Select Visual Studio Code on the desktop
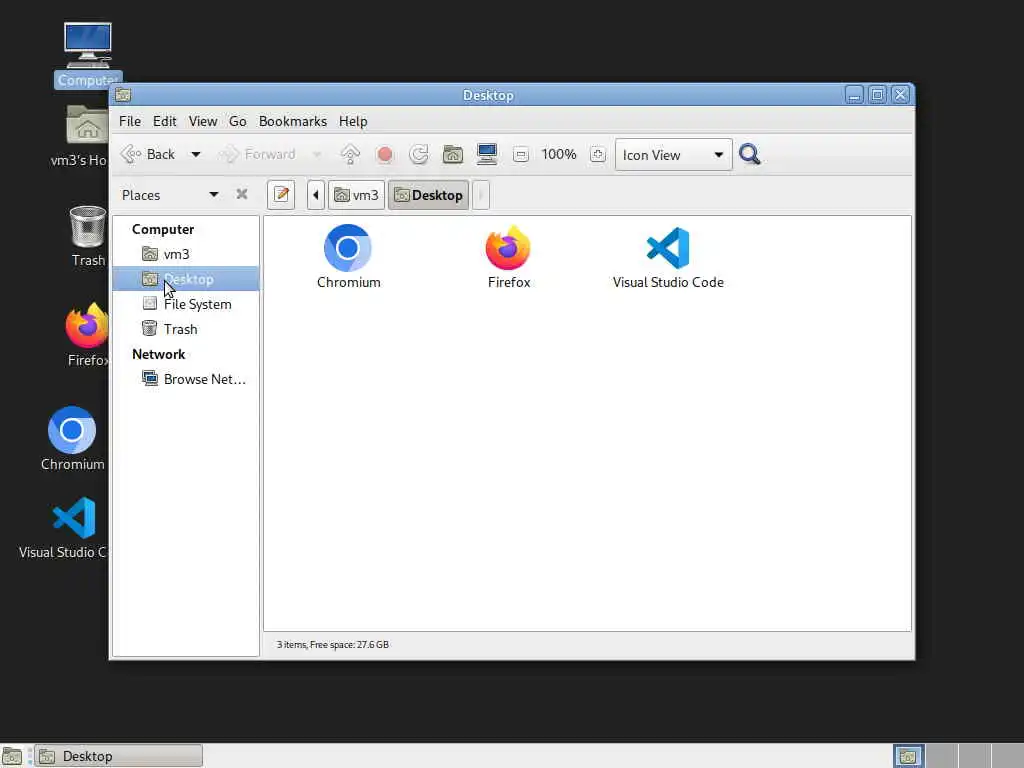Viewport: 1024px width, 768px height. [65, 528]
